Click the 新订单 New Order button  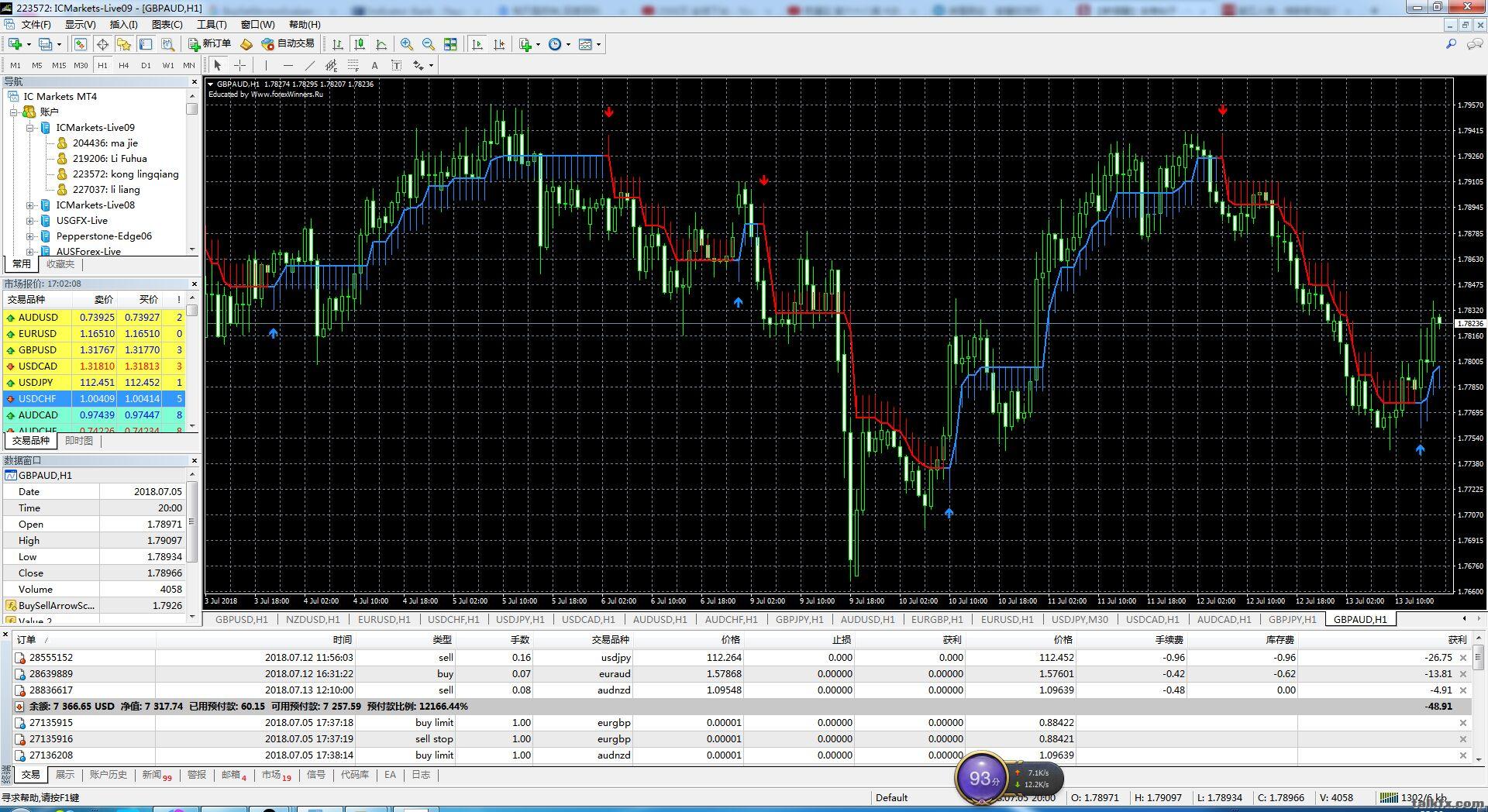click(x=209, y=44)
